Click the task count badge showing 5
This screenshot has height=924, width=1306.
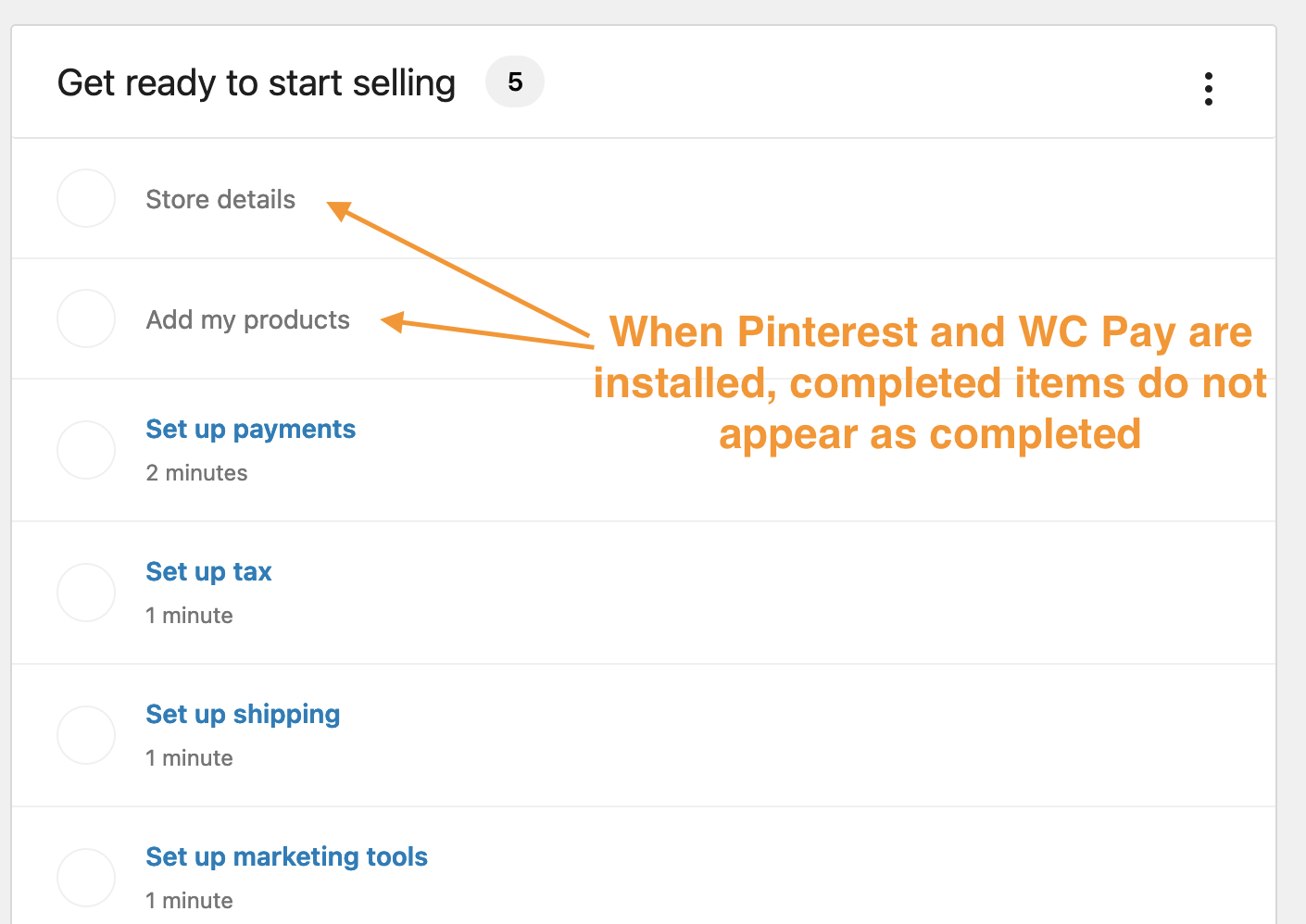click(515, 81)
